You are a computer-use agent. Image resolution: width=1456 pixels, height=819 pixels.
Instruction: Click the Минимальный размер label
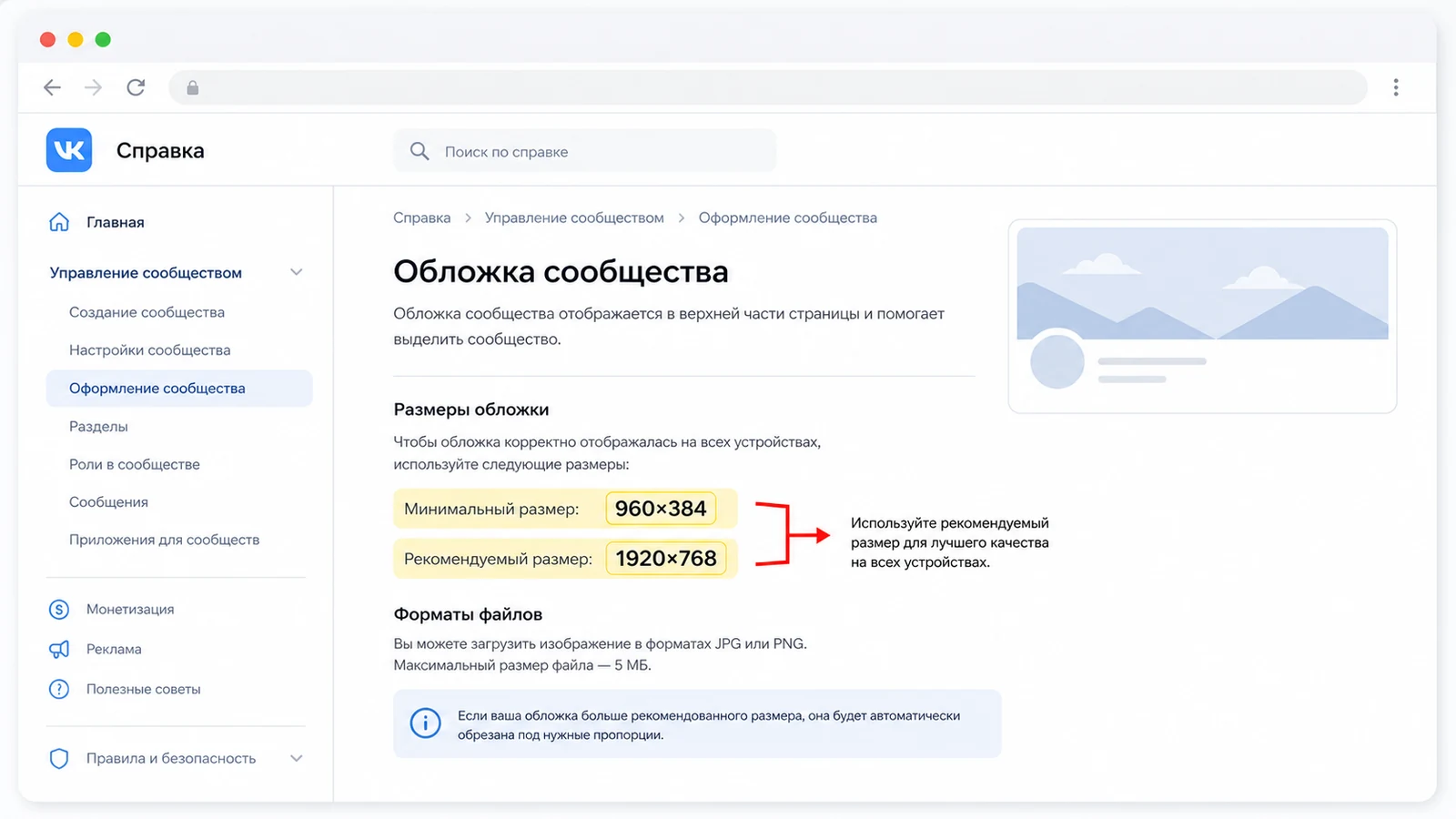click(x=491, y=509)
